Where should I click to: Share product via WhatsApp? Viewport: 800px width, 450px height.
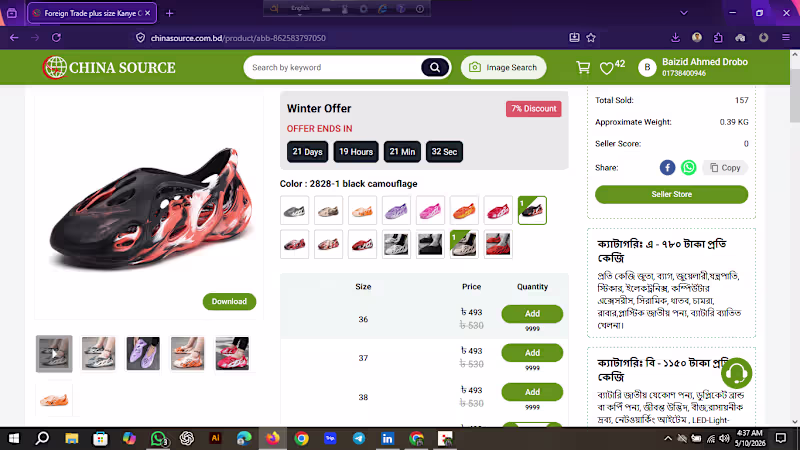688,167
